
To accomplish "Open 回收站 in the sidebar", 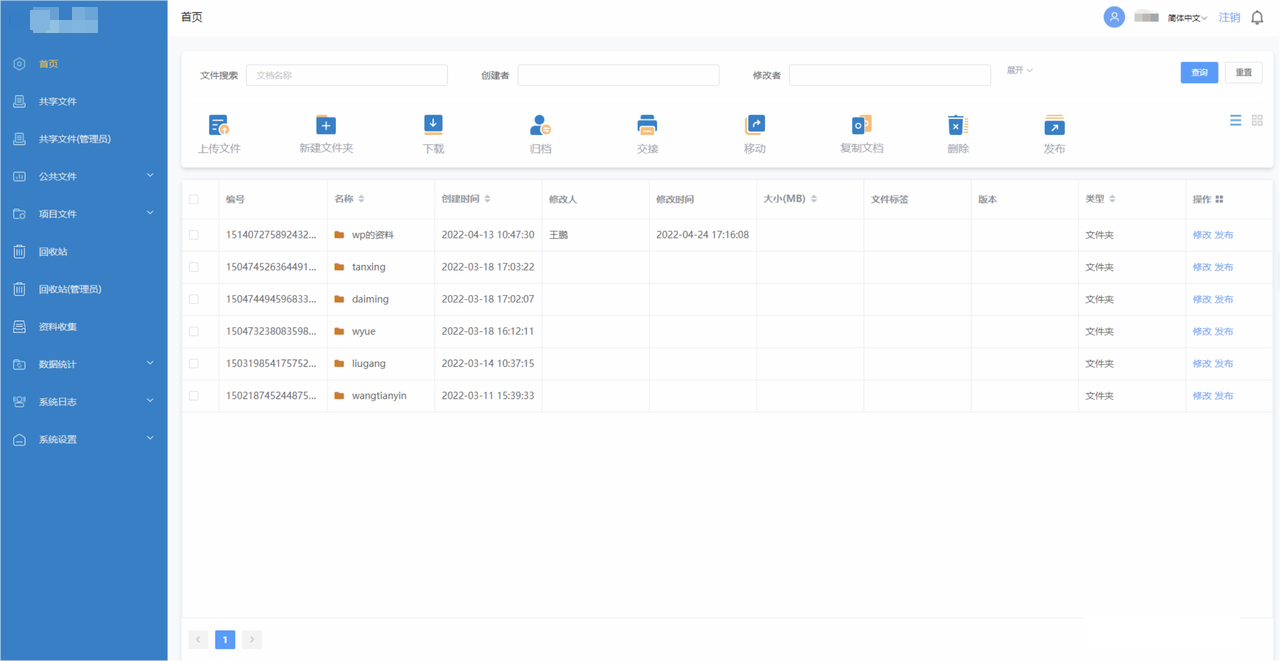I will click(53, 251).
